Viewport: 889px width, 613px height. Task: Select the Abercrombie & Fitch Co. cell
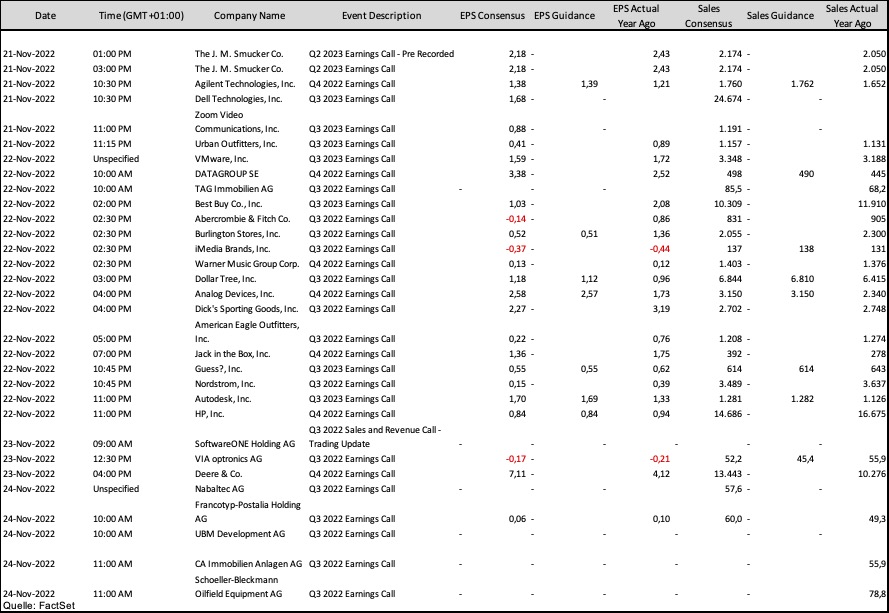[x=243, y=219]
